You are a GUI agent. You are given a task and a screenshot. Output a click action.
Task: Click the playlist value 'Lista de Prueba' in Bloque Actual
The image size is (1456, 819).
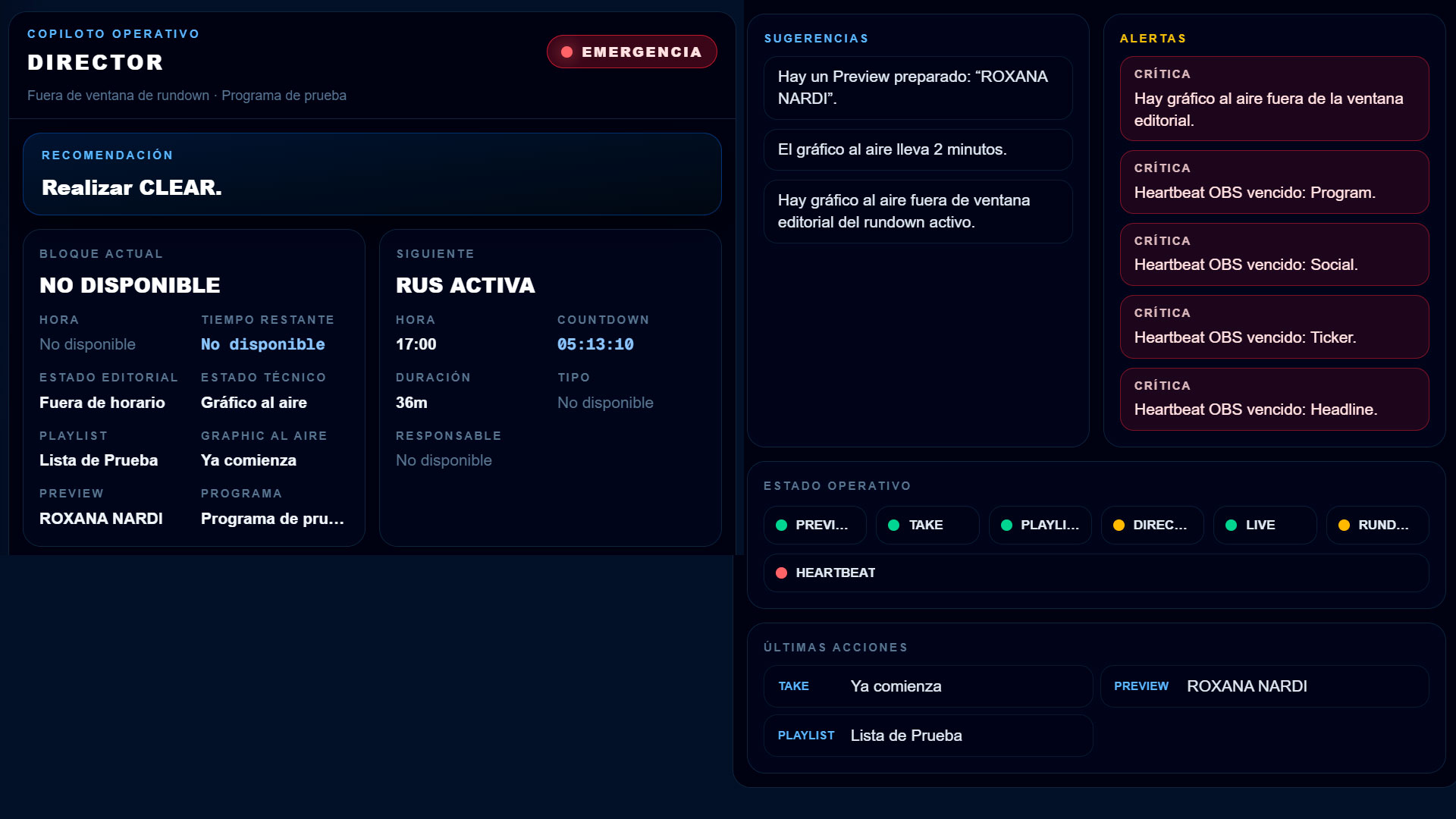[x=99, y=460]
